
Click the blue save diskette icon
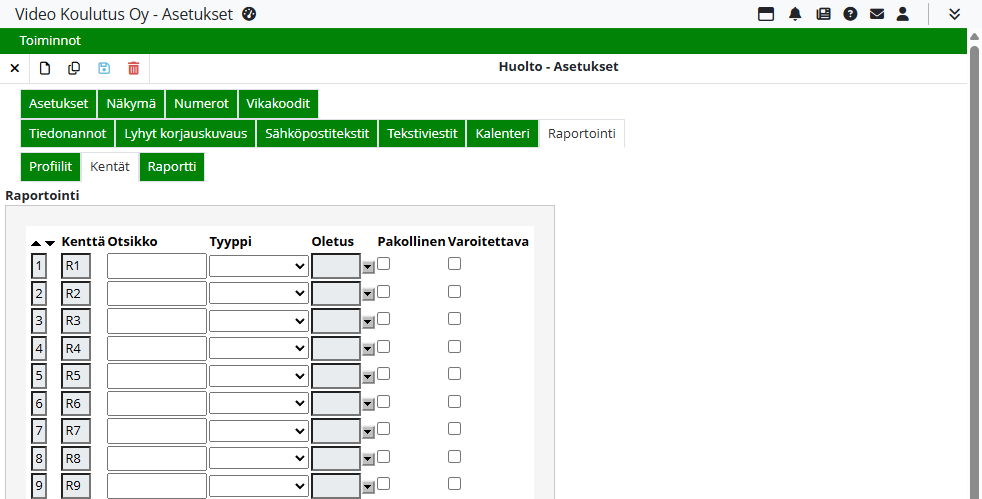coord(104,68)
